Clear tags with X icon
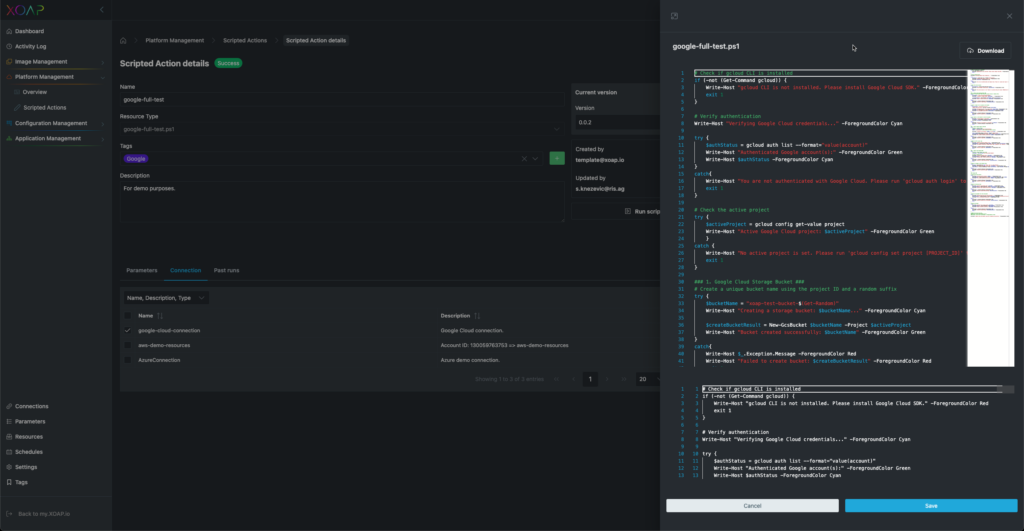The image size is (1024, 531). 524,159
